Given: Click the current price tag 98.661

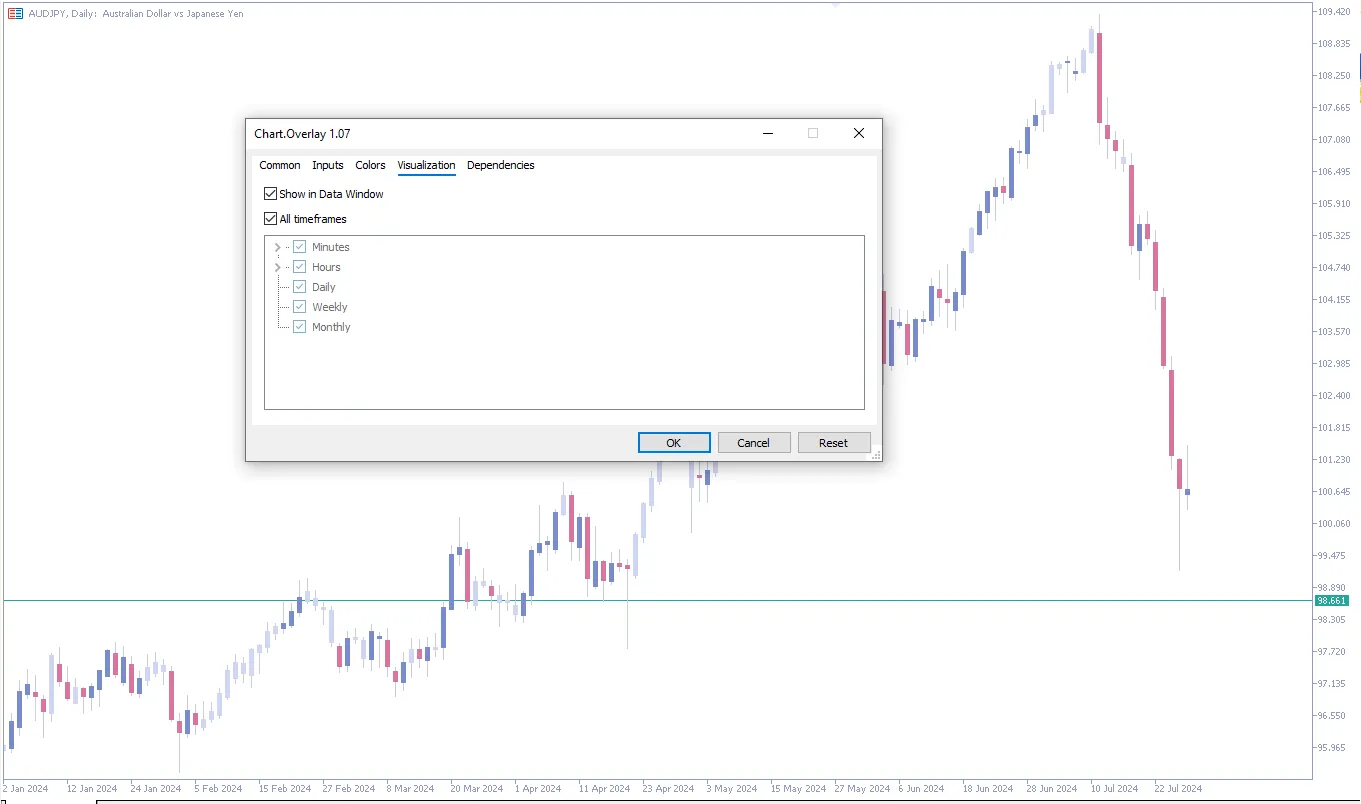Looking at the screenshot, I should click(x=1332, y=600).
